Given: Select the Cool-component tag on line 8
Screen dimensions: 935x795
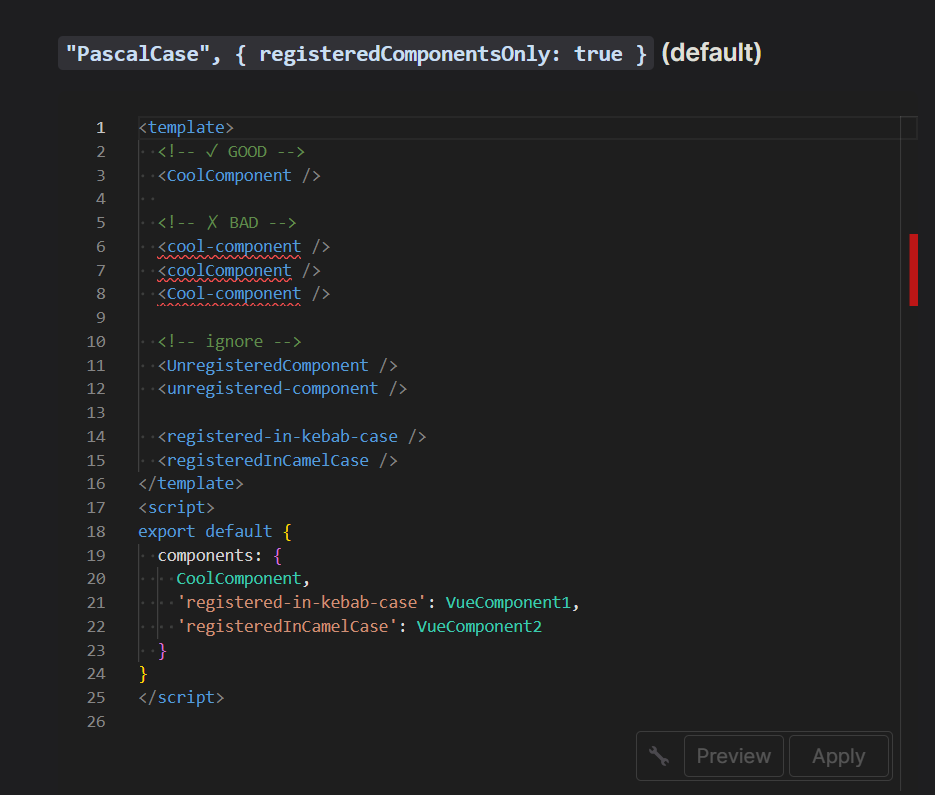Looking at the screenshot, I should tap(230, 293).
